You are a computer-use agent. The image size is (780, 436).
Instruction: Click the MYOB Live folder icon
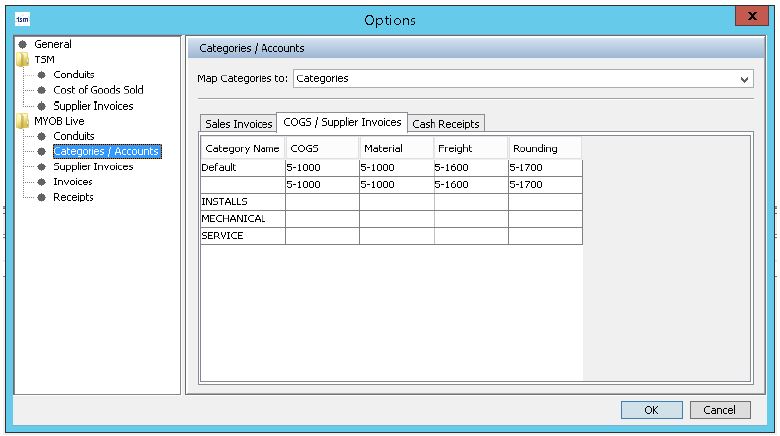(22, 121)
